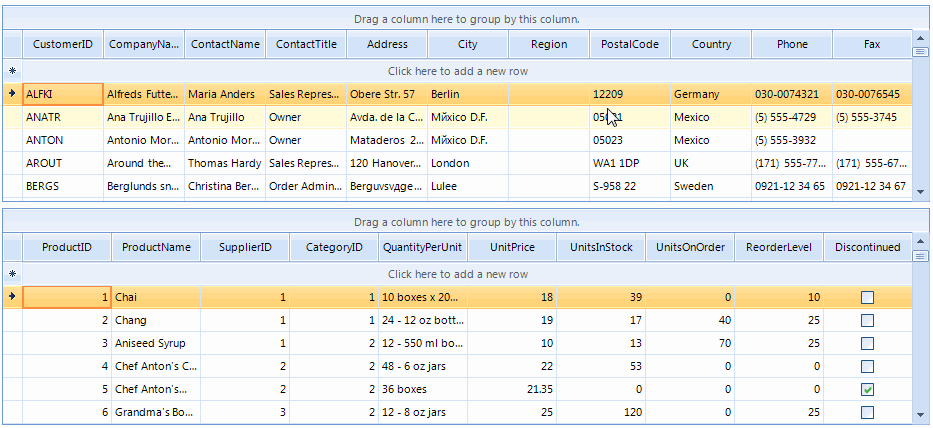Click the ReorderLevel column header
Viewport: 933px width, 428px height.
pyautogui.click(x=779, y=247)
